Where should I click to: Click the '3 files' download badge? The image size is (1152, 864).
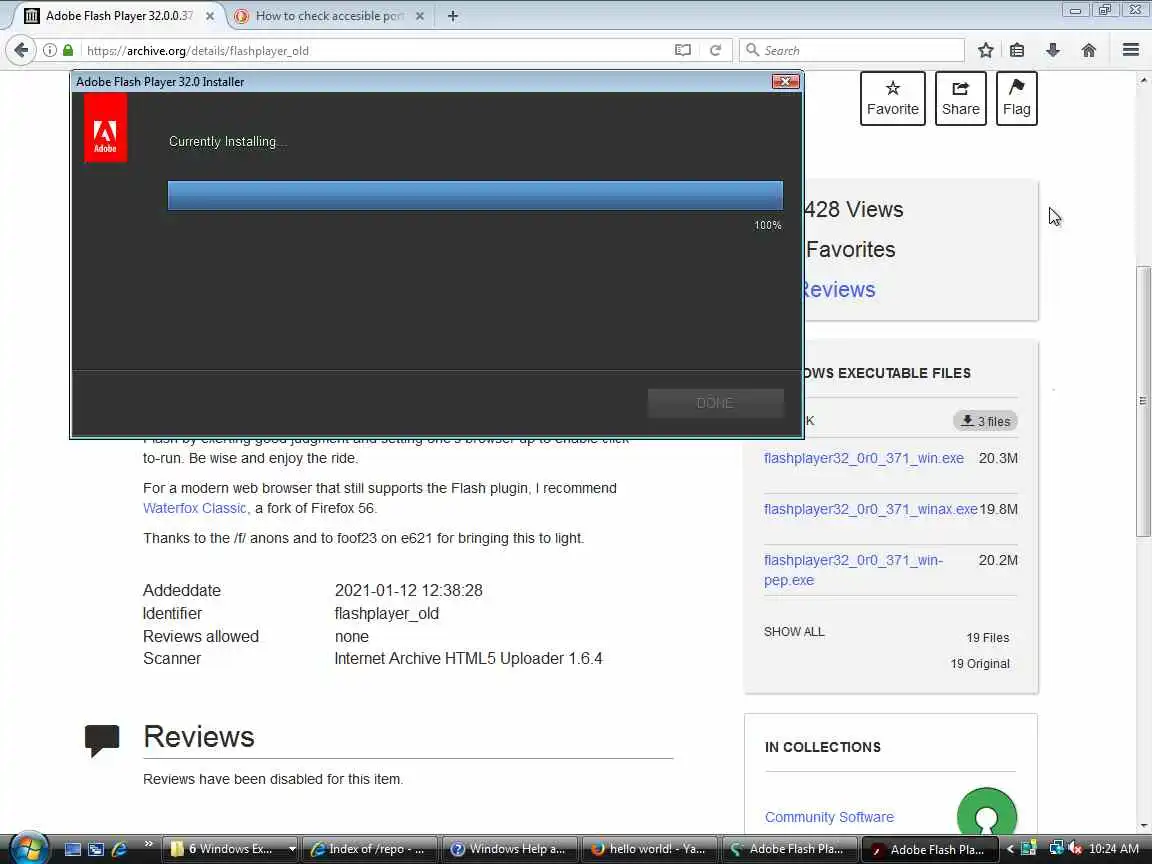pos(985,421)
